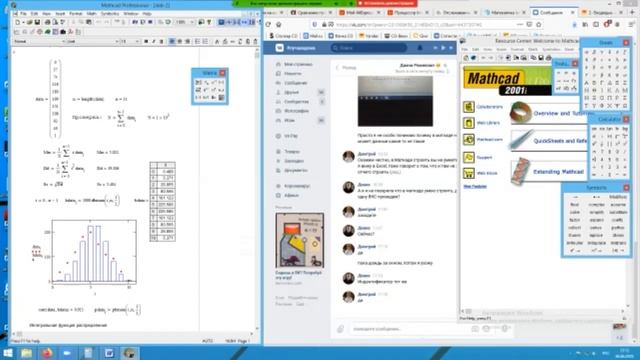The width and height of the screenshot is (640, 360).
Task: Click the Windows Start button
Action: pyautogui.click(x=7, y=353)
